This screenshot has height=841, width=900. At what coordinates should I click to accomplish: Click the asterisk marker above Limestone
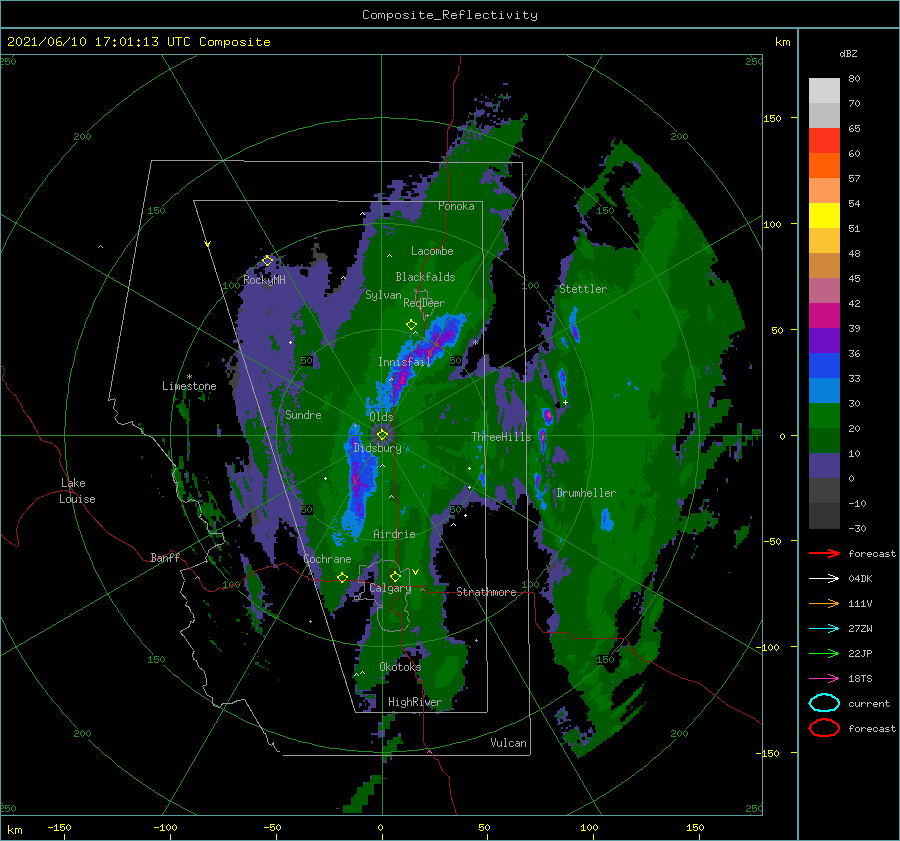click(x=189, y=377)
